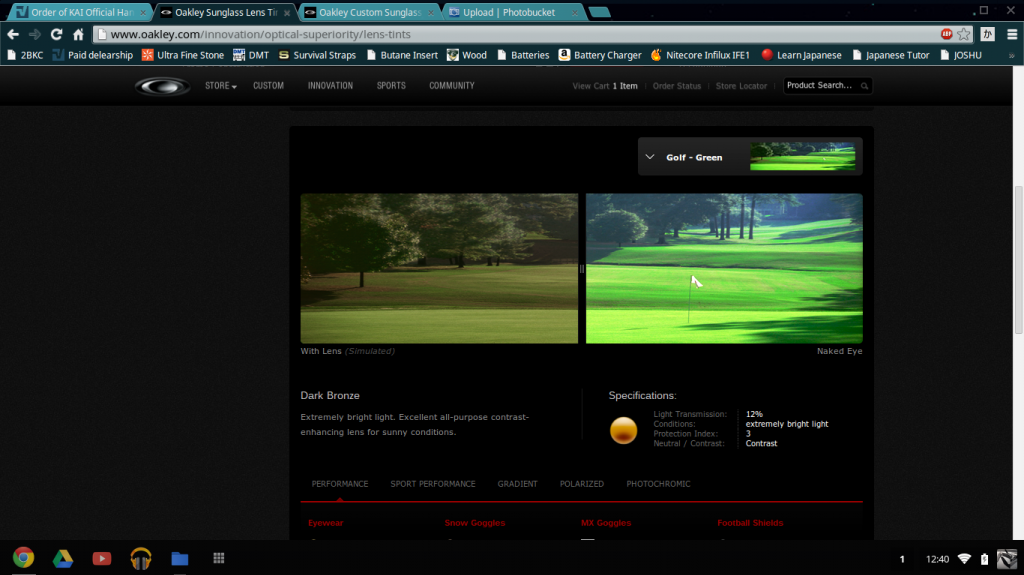Click the Product Search input field

pos(822,86)
